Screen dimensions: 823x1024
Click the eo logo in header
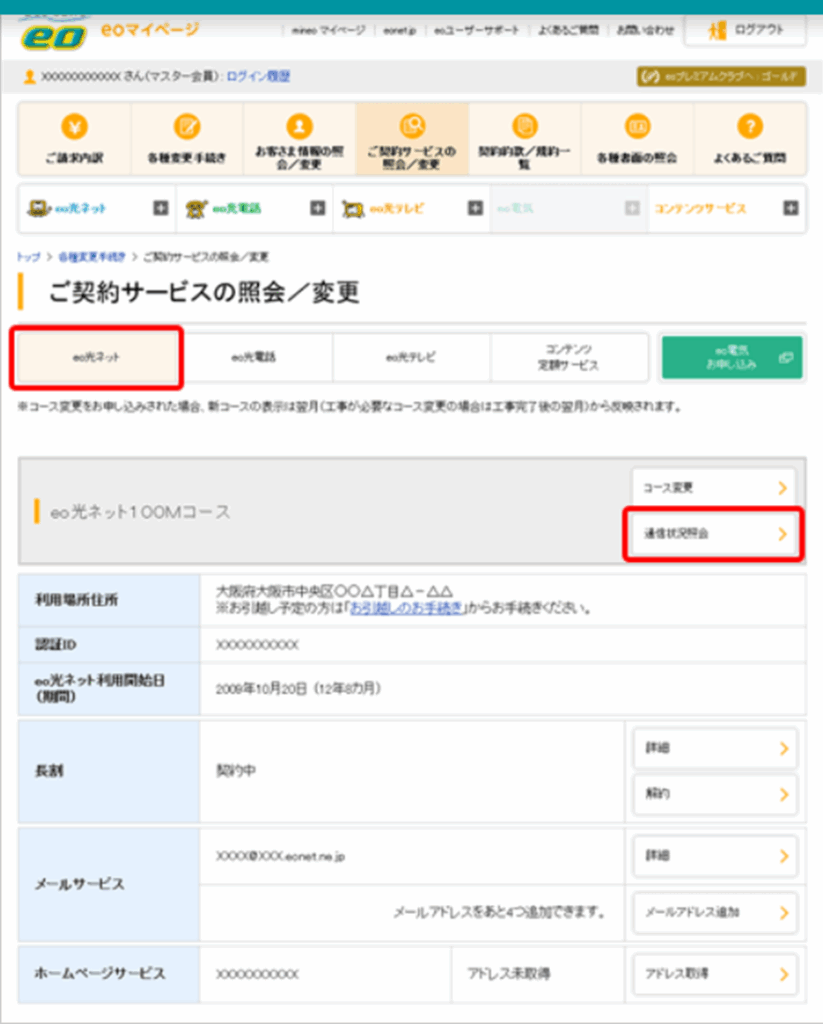pos(54,36)
